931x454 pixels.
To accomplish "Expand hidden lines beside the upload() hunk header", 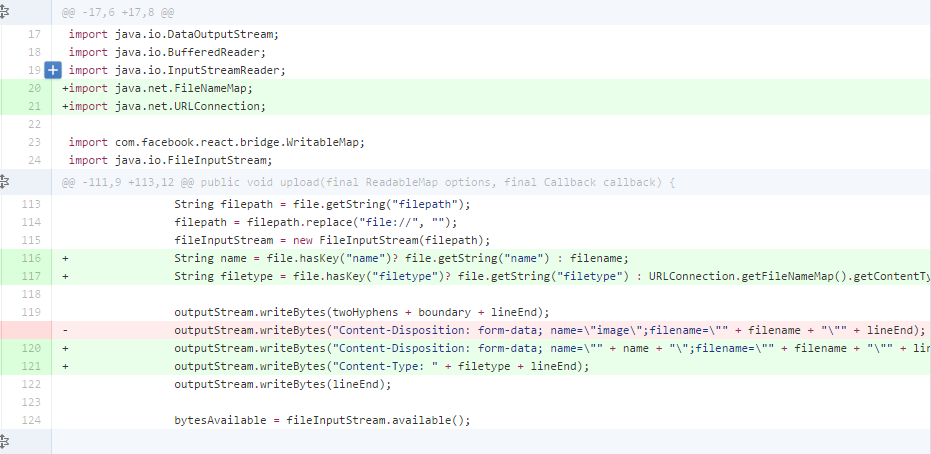I will pos(5,182).
